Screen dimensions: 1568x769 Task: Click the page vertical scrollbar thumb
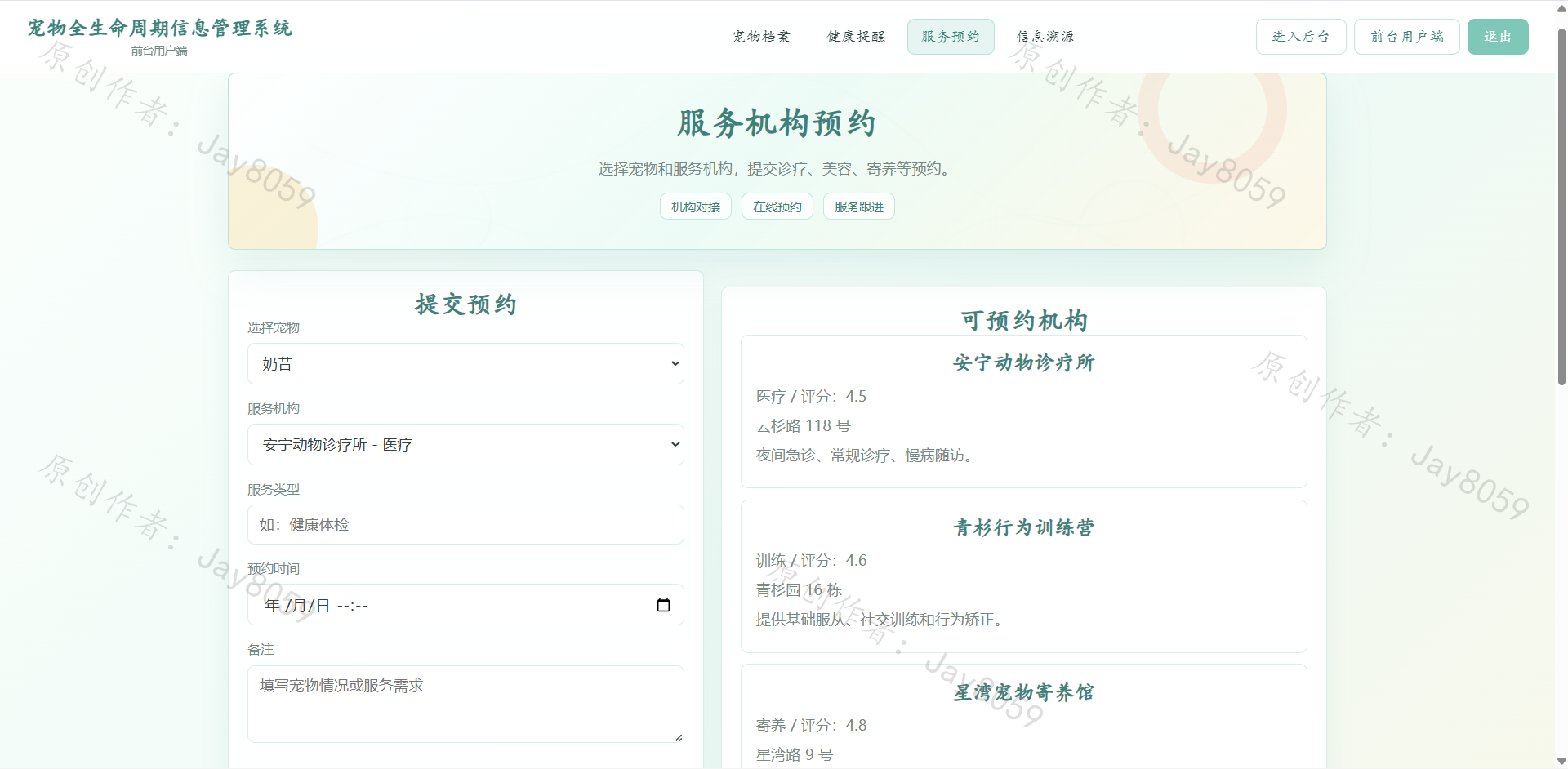pos(1561,206)
